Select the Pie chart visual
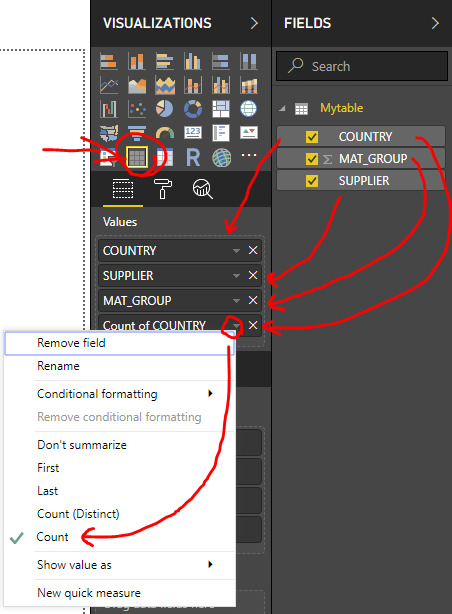 click(165, 109)
